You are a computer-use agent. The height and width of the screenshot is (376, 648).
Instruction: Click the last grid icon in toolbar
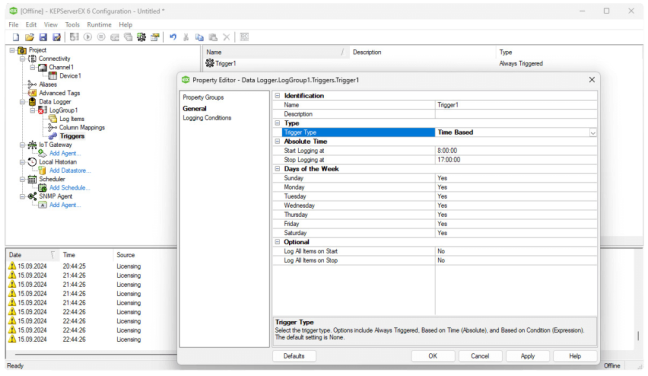244,37
